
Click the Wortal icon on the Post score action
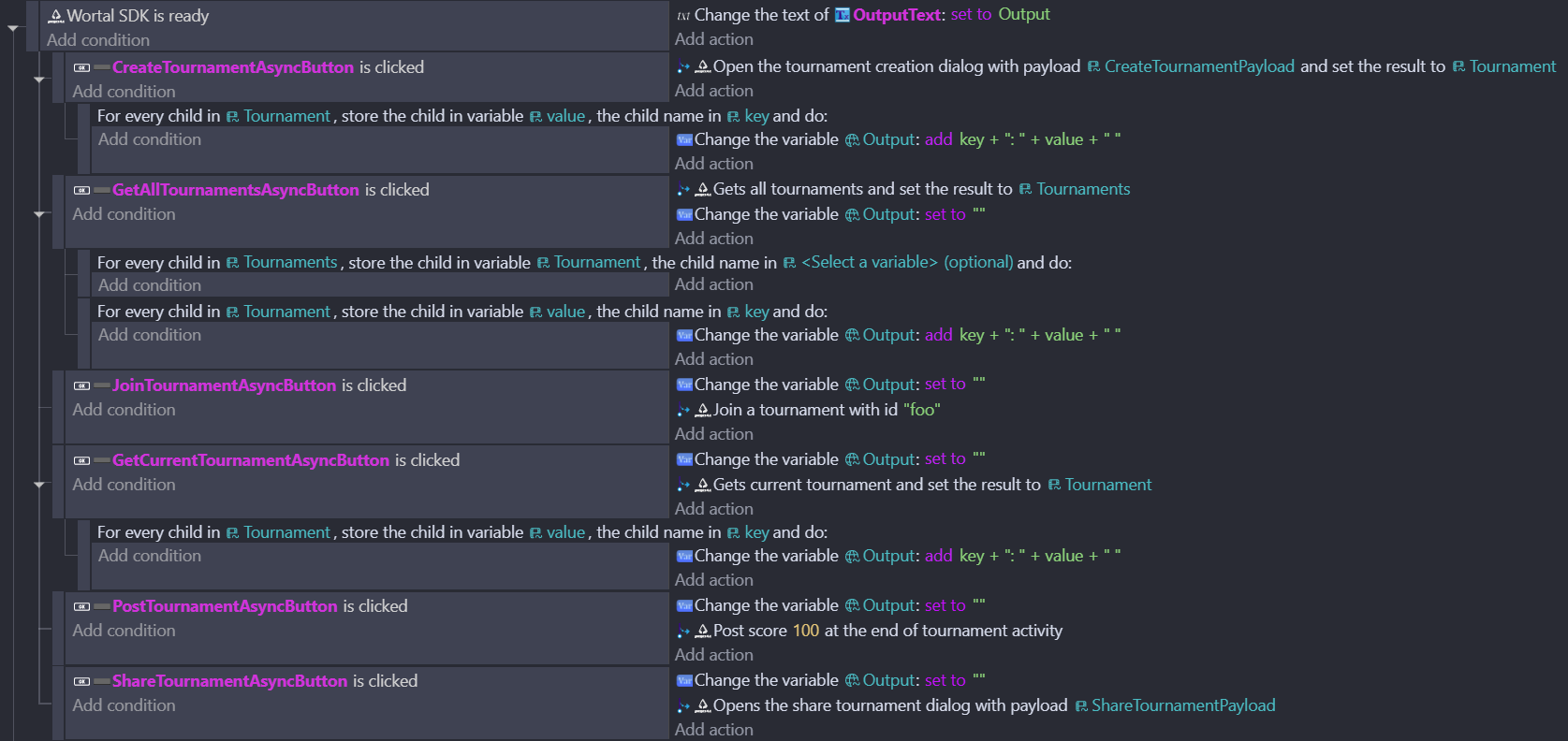[701, 631]
